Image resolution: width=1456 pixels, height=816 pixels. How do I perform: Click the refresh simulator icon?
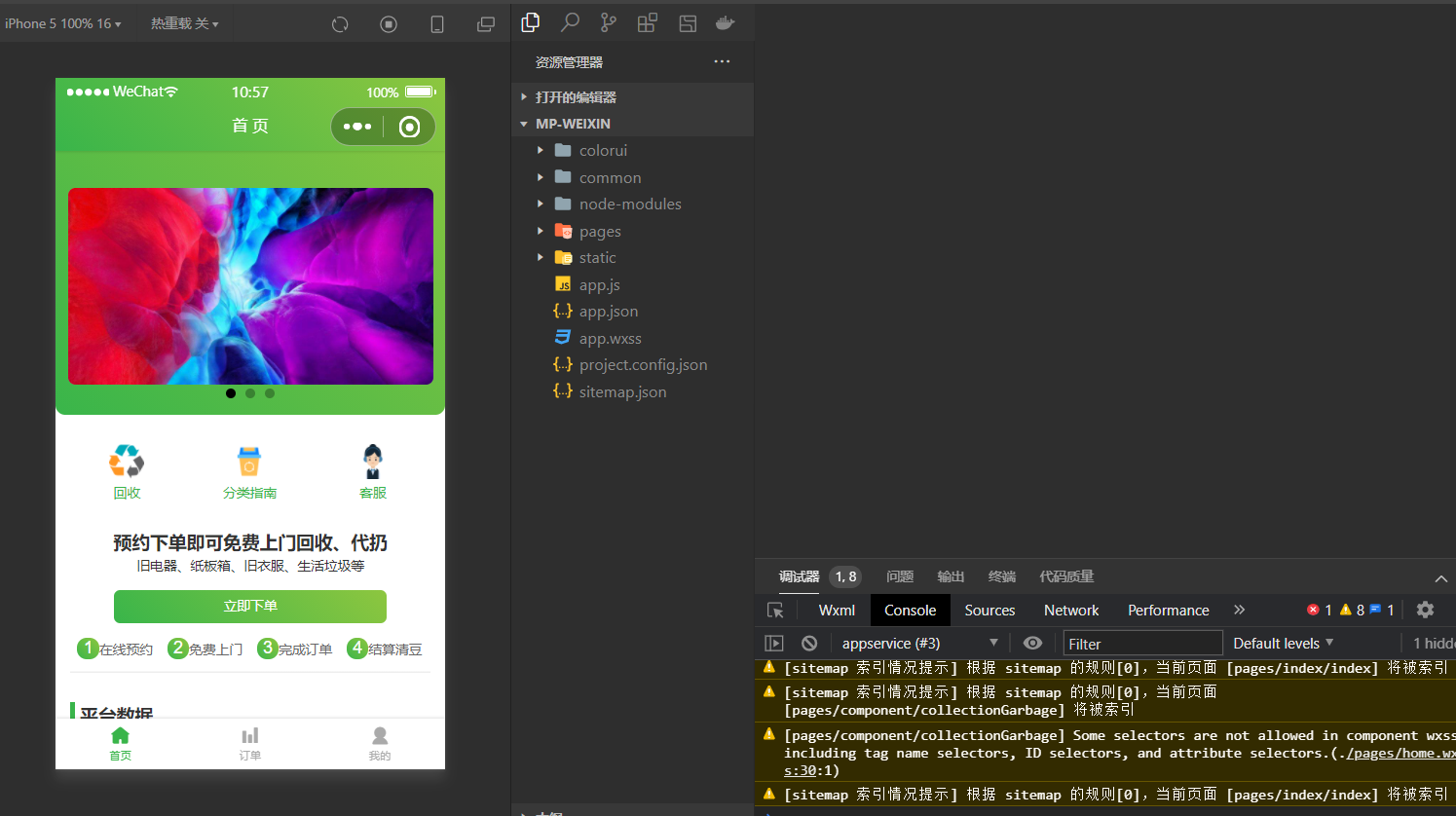(340, 24)
